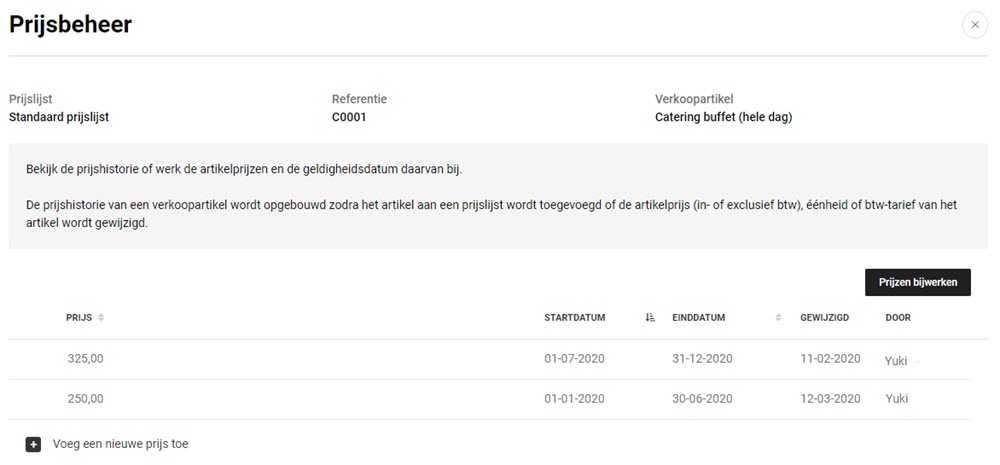Image resolution: width=1000 pixels, height=465 pixels.
Task: Select the 250,00 price row
Action: (x=490, y=399)
